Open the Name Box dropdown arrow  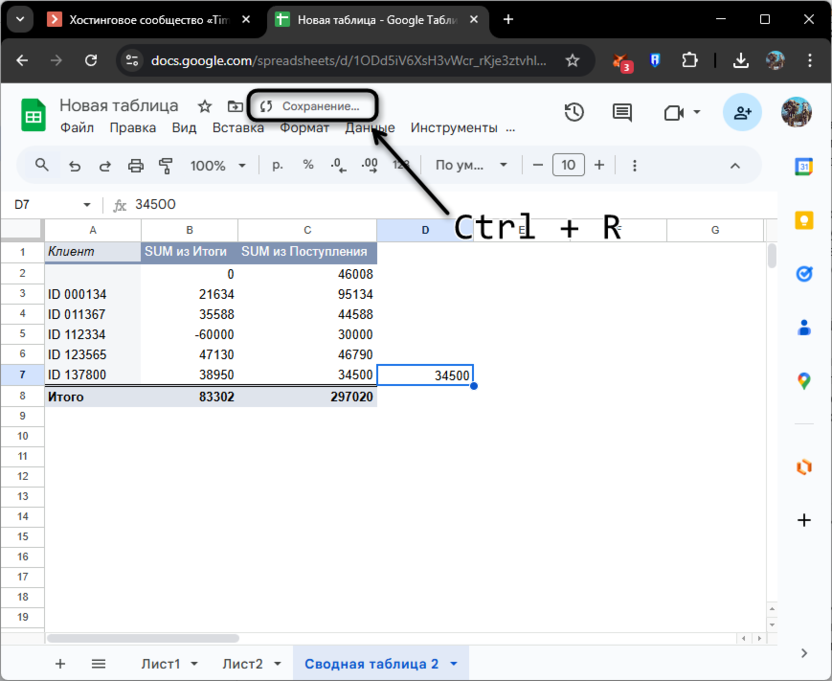[x=86, y=205]
